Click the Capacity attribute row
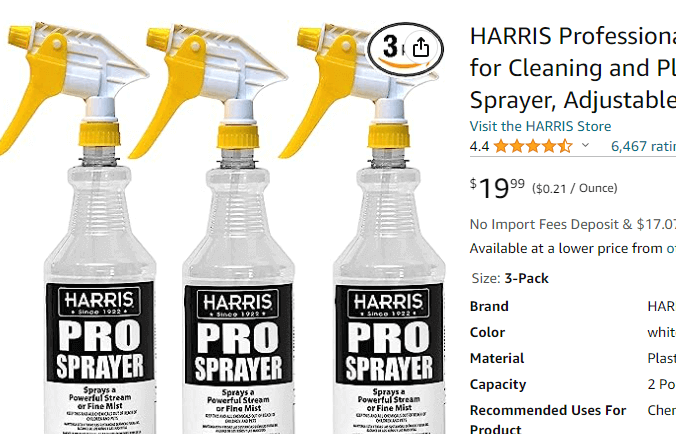This screenshot has height=434, width=676. (x=573, y=384)
